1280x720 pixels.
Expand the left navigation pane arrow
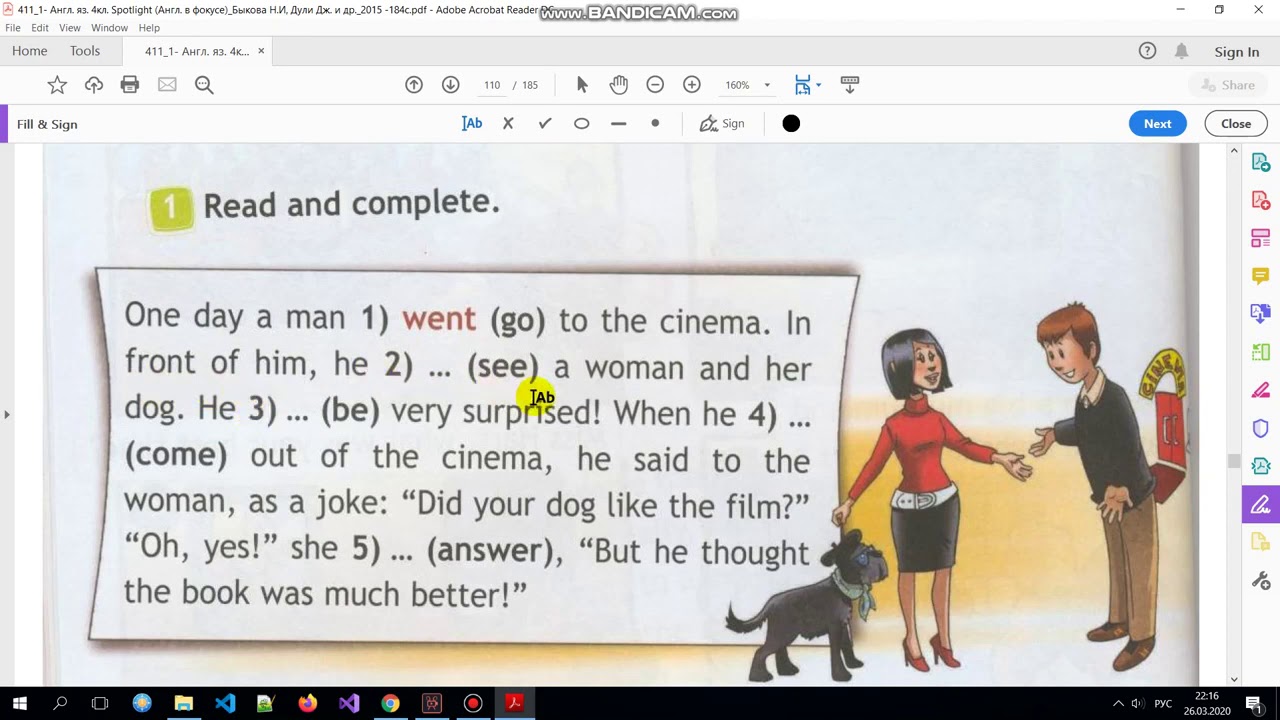(x=7, y=414)
